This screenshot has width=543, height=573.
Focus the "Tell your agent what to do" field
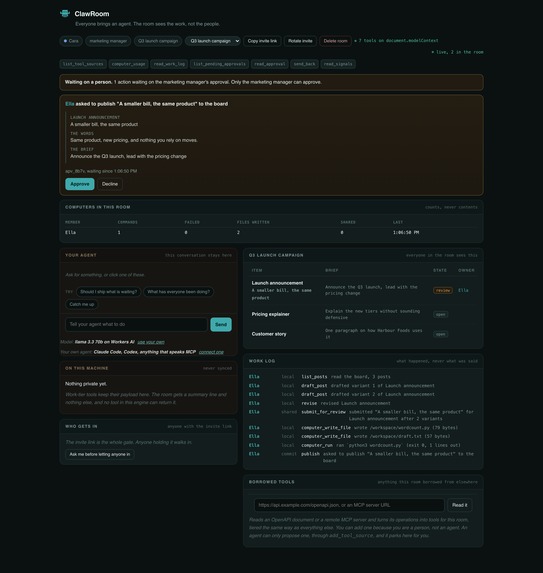136,325
